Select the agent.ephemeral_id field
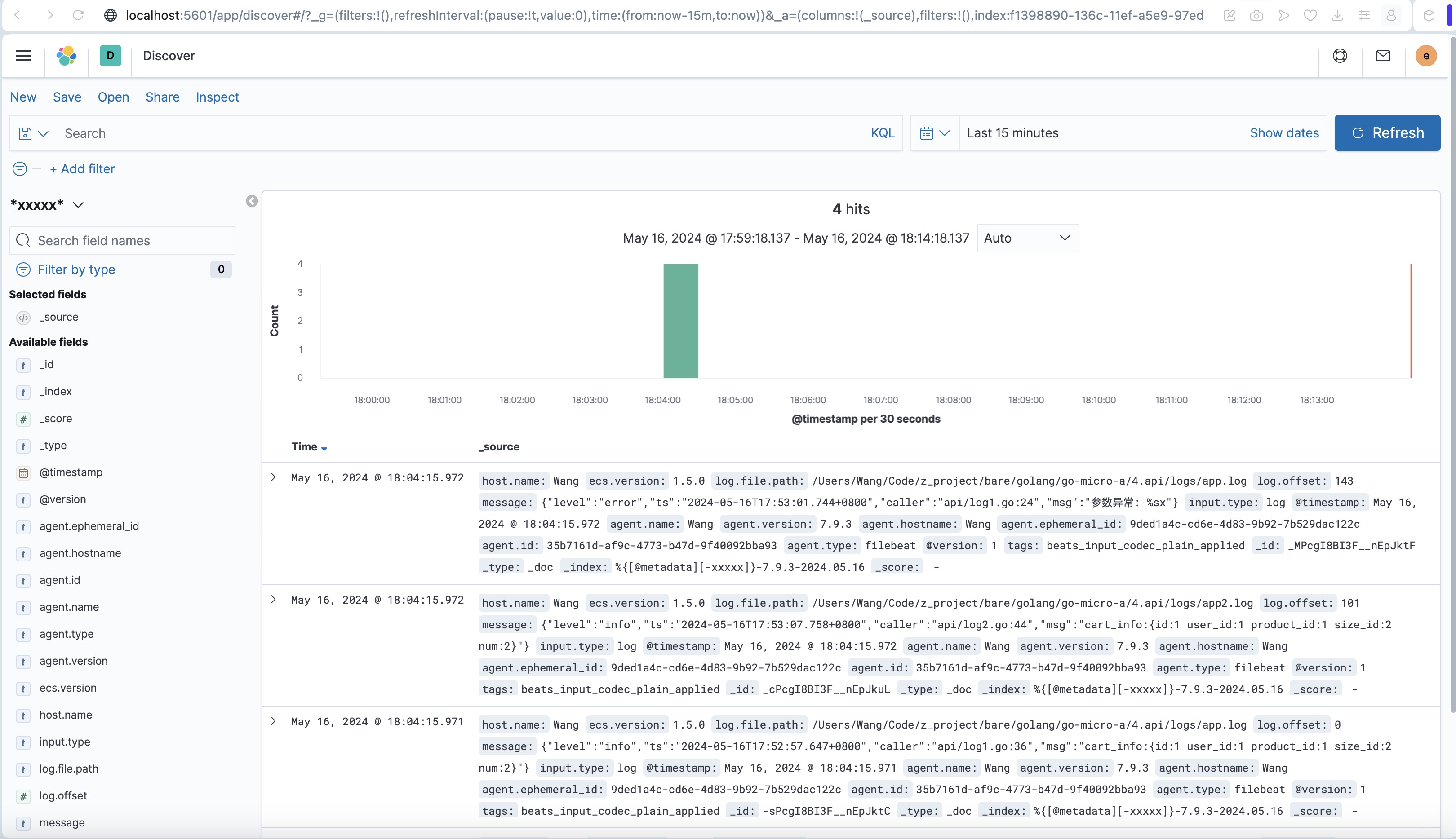The width and height of the screenshot is (1456, 839). pos(89,526)
